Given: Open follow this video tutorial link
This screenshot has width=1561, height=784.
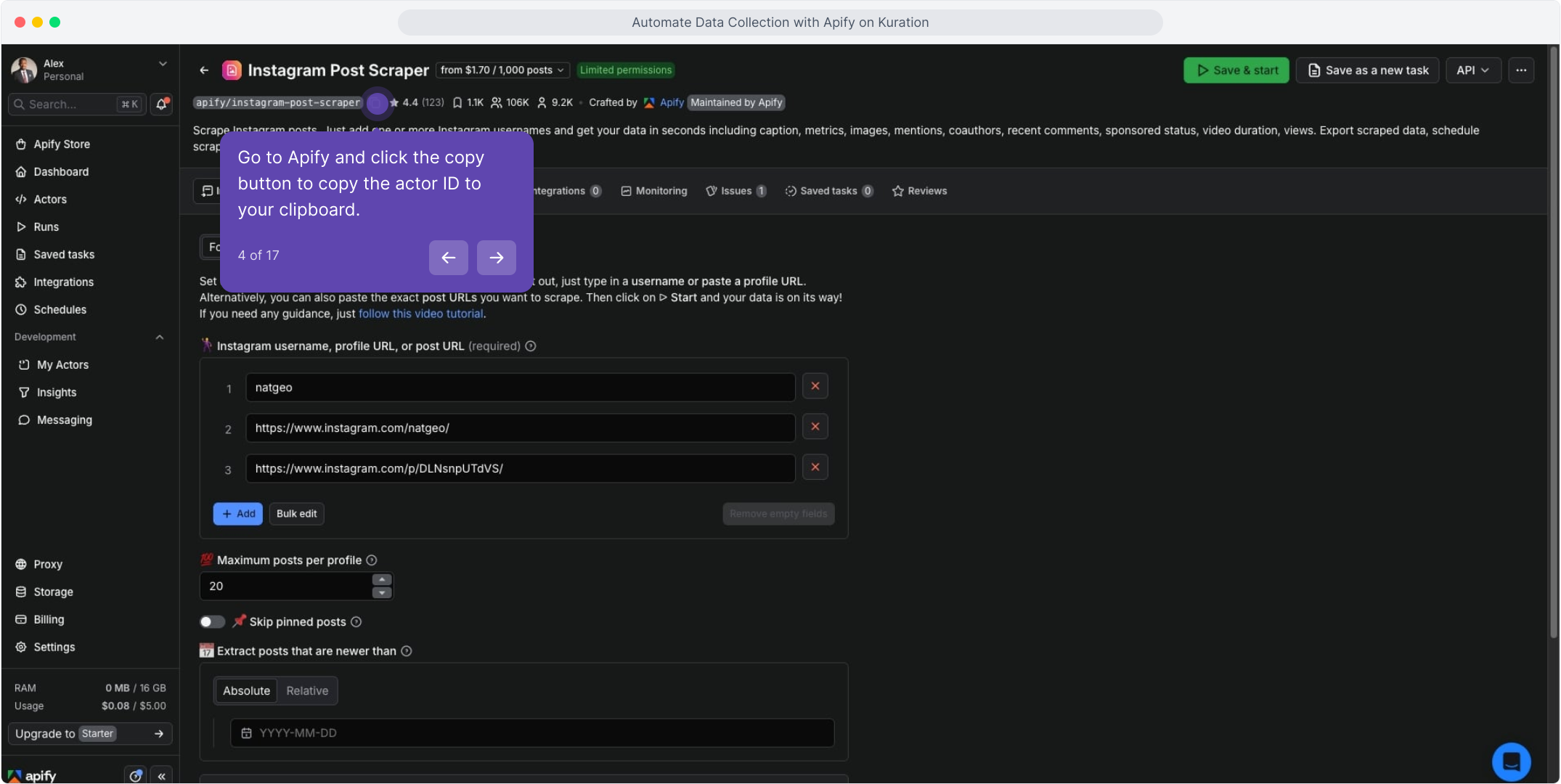Looking at the screenshot, I should 421,314.
